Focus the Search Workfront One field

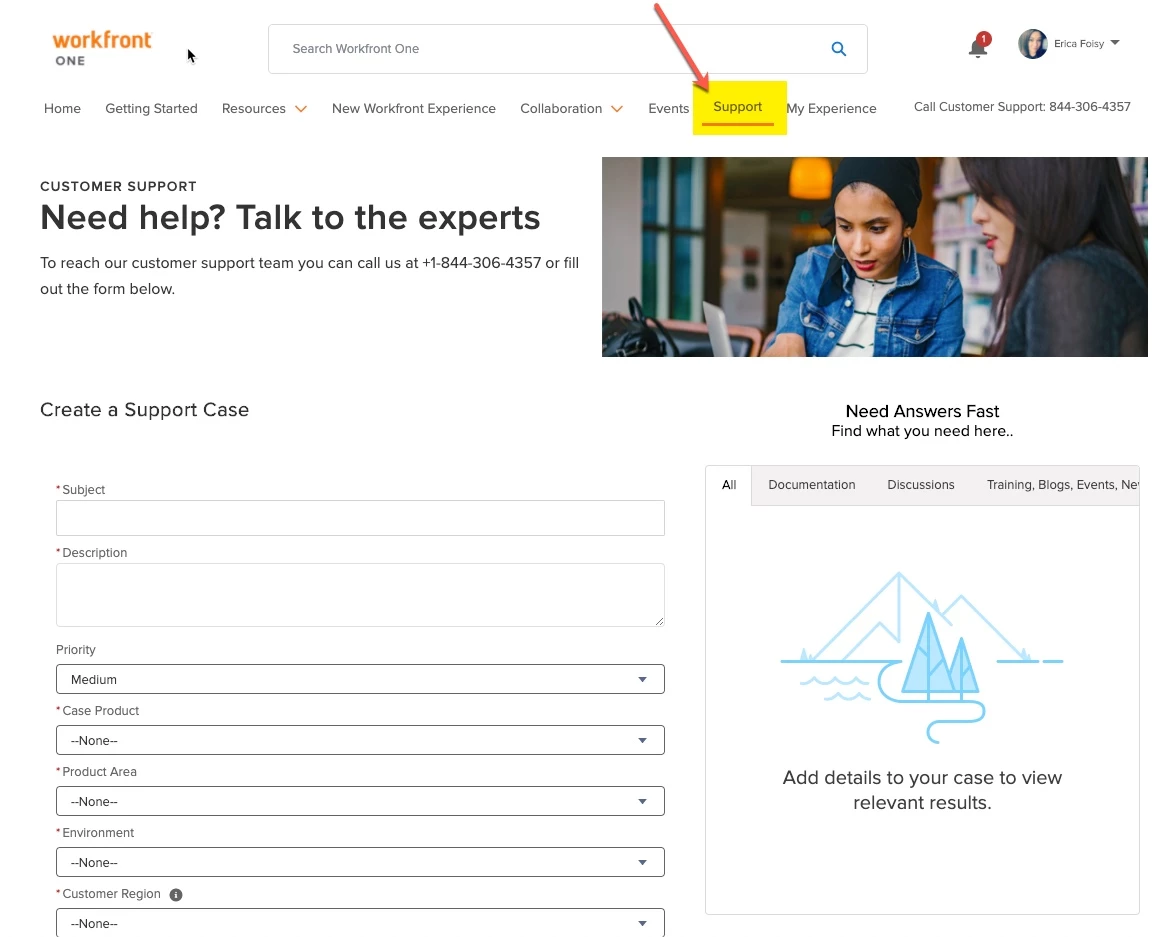[568, 49]
